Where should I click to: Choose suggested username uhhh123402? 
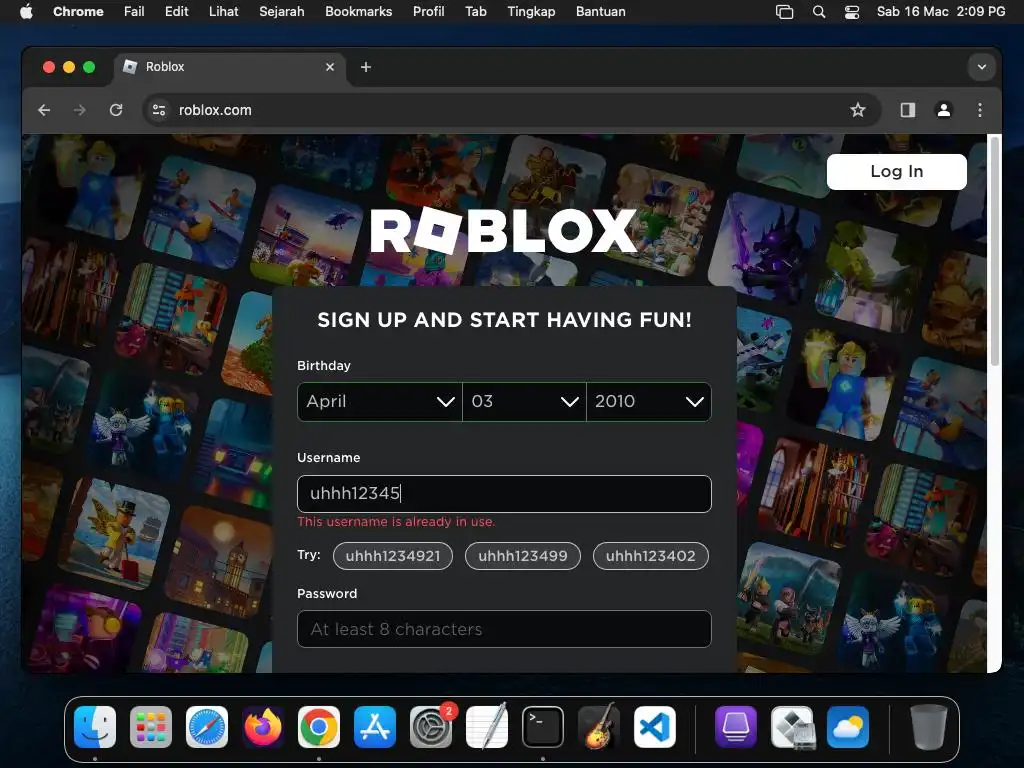coord(650,556)
